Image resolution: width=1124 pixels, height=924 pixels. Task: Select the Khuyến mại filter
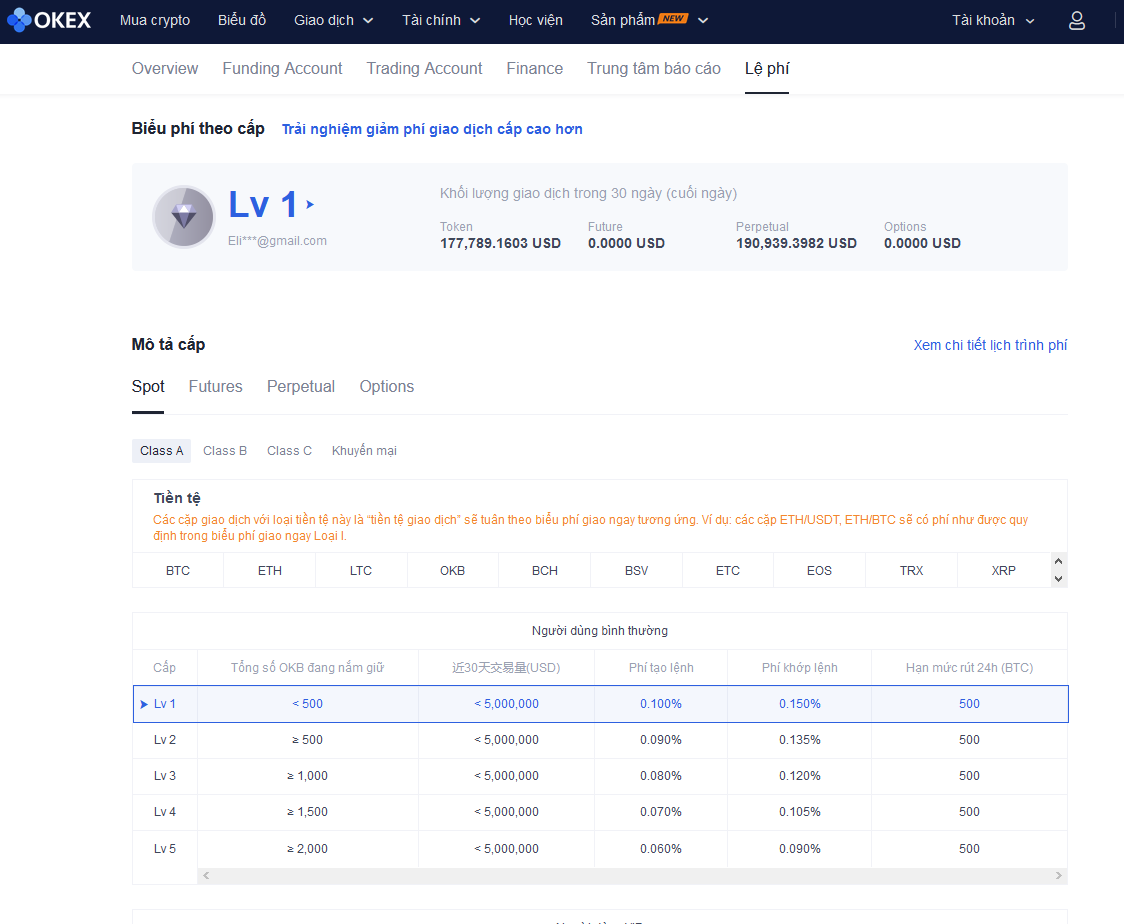coord(364,451)
